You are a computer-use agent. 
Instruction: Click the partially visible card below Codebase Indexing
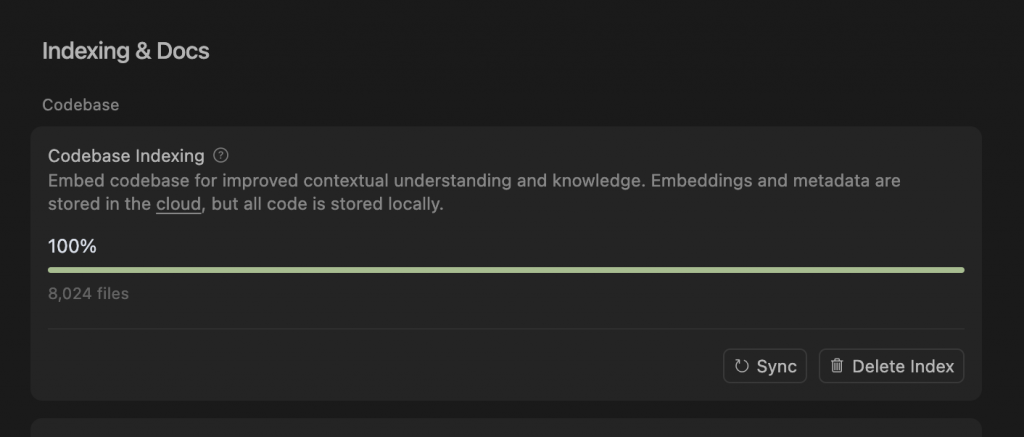506,428
